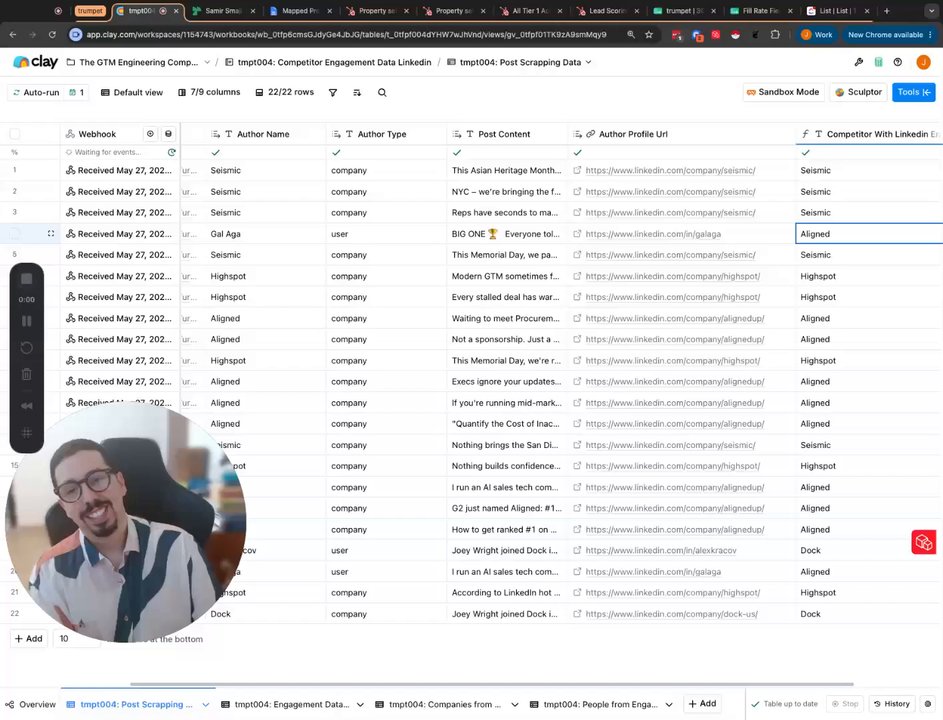This screenshot has height=720, width=943.
Task: Click the green notebook icon in header
Action: tap(879, 62)
